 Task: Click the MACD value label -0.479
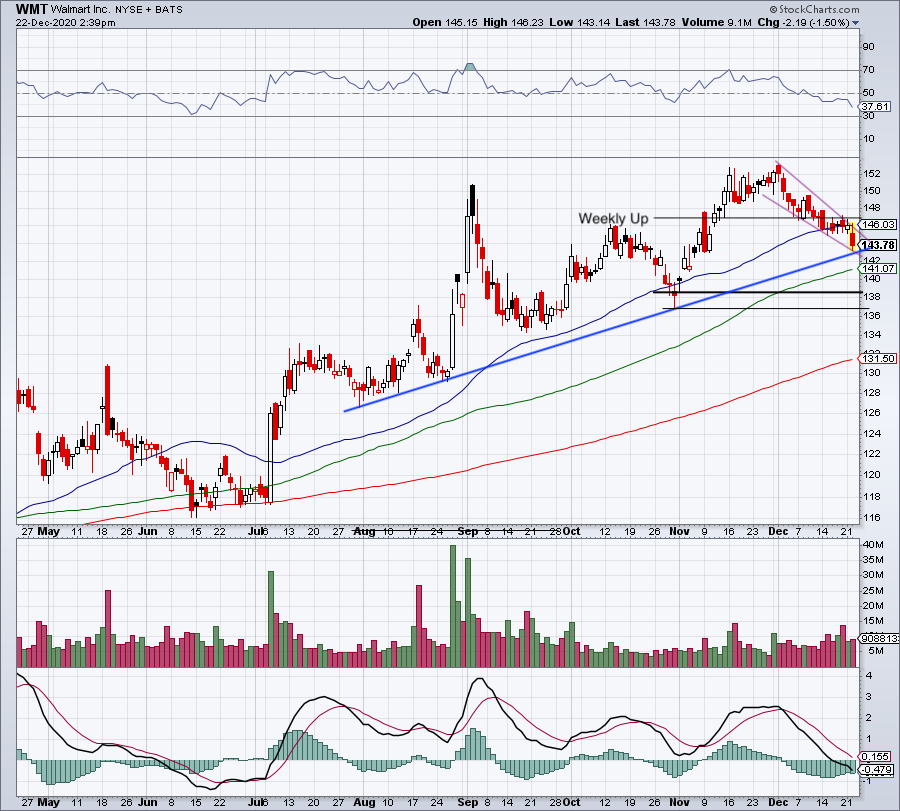pos(876,770)
